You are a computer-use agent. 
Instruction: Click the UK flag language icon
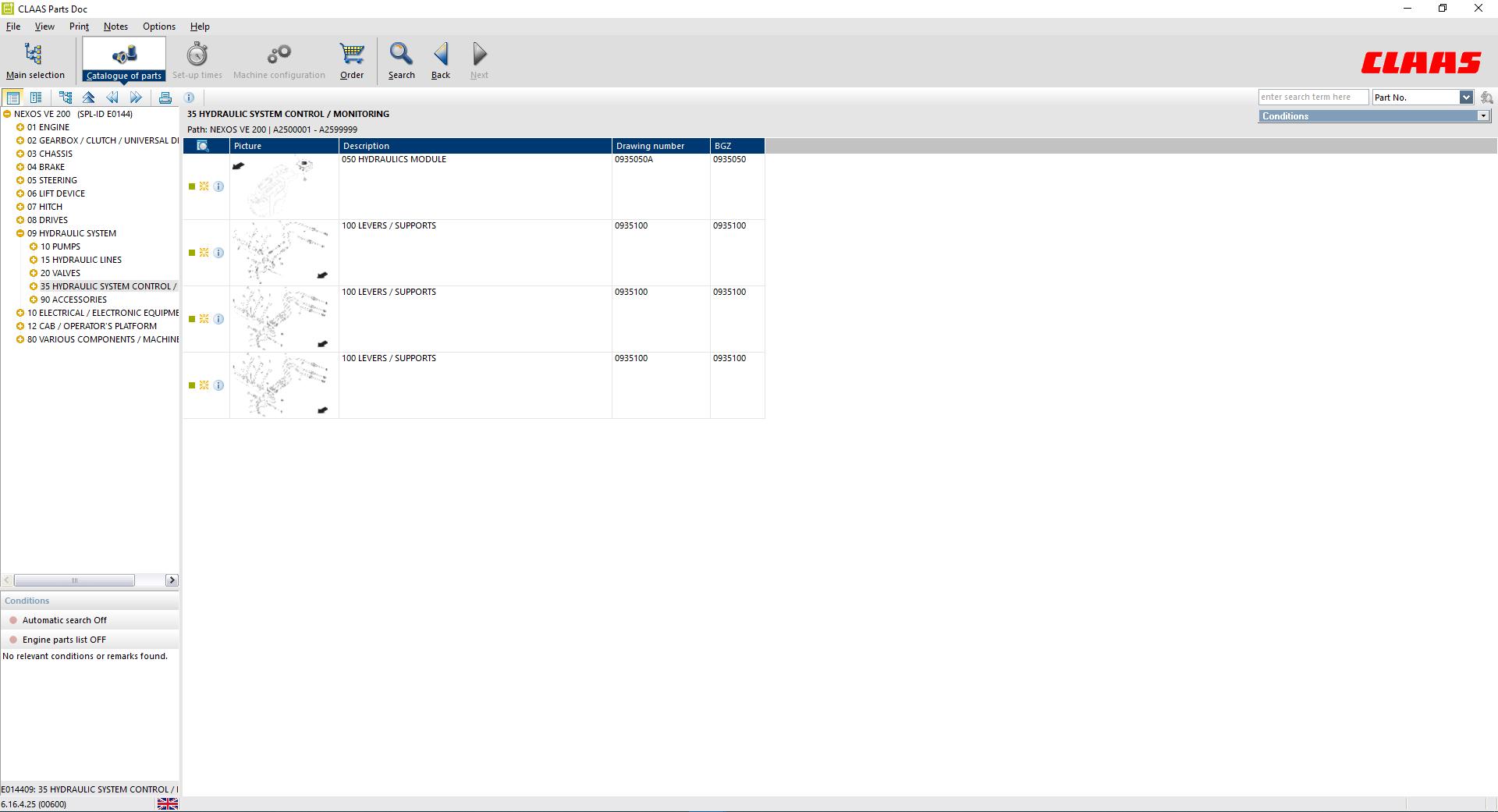[x=168, y=803]
